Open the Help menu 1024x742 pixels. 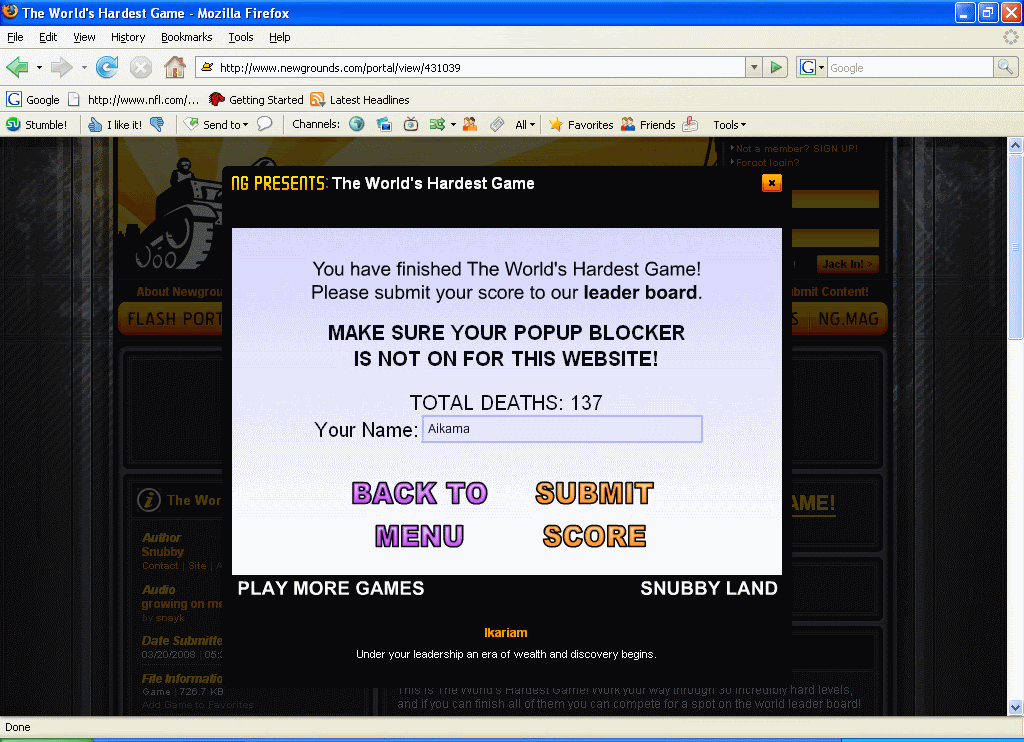280,37
